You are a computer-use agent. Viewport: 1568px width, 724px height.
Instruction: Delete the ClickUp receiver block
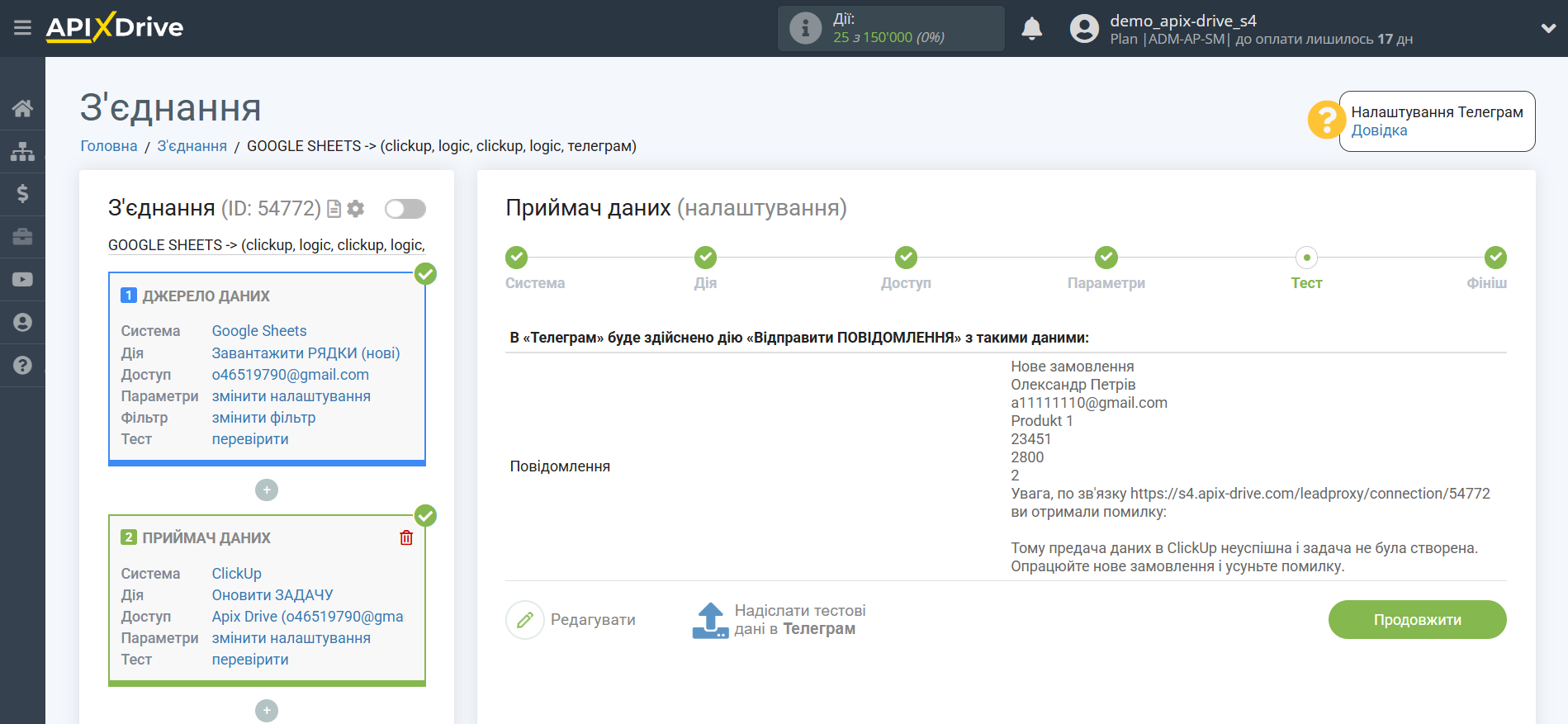406,538
